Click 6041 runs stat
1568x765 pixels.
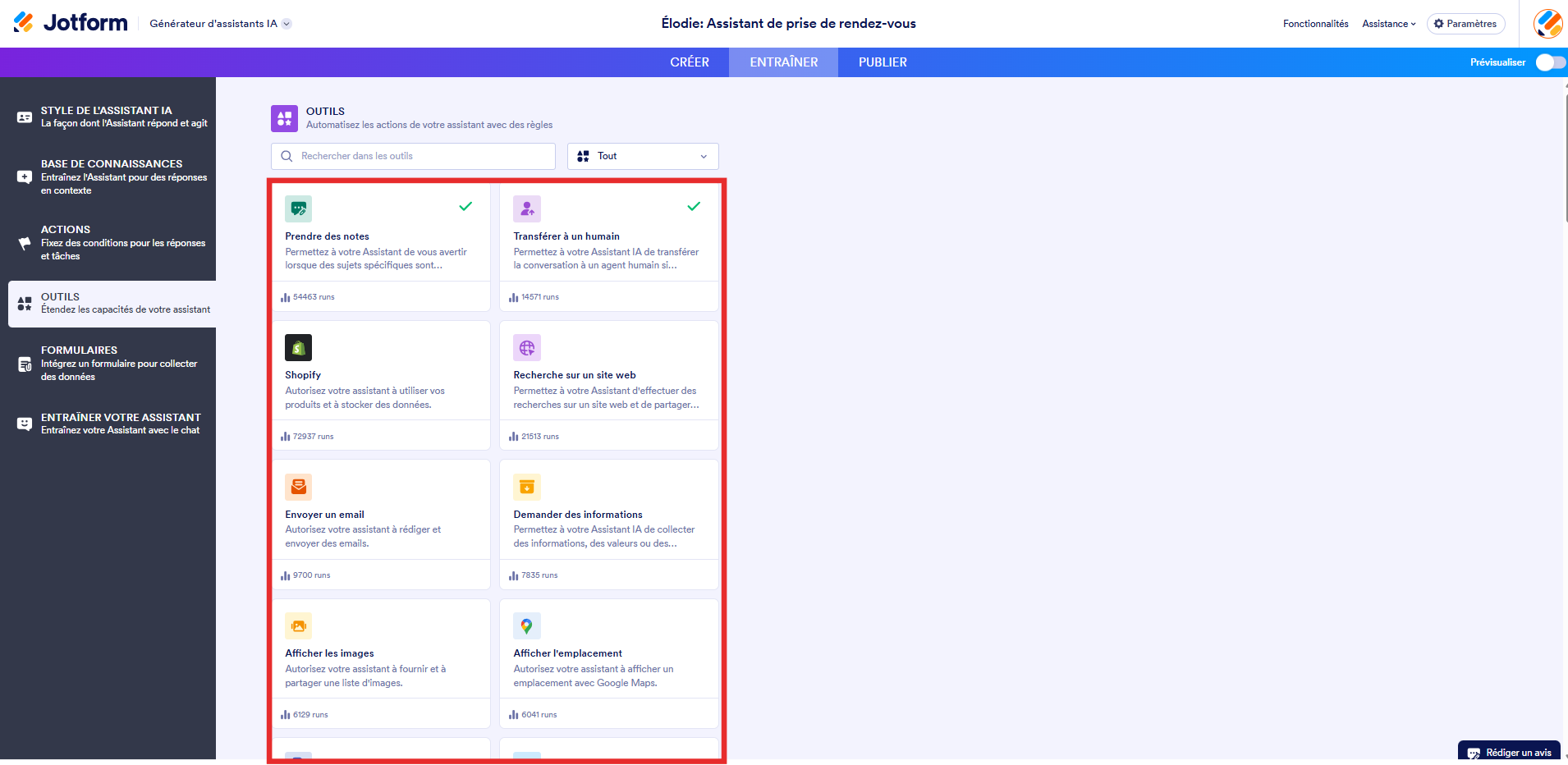click(x=533, y=715)
